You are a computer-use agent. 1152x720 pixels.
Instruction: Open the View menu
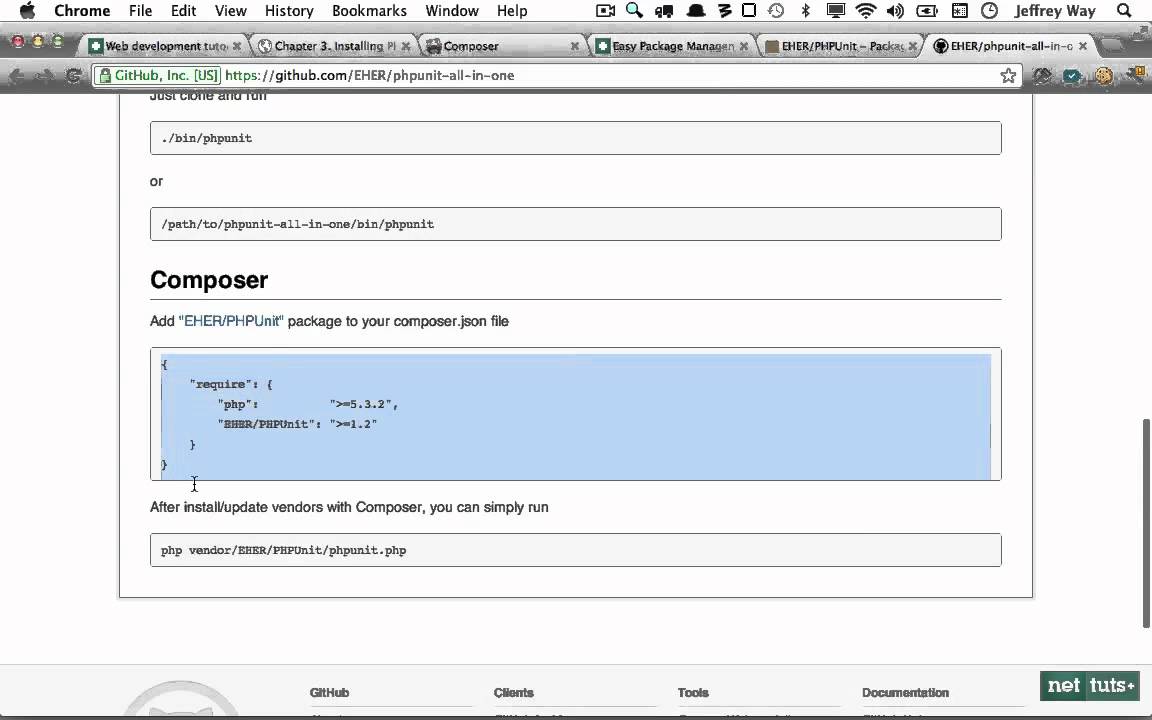pyautogui.click(x=230, y=10)
